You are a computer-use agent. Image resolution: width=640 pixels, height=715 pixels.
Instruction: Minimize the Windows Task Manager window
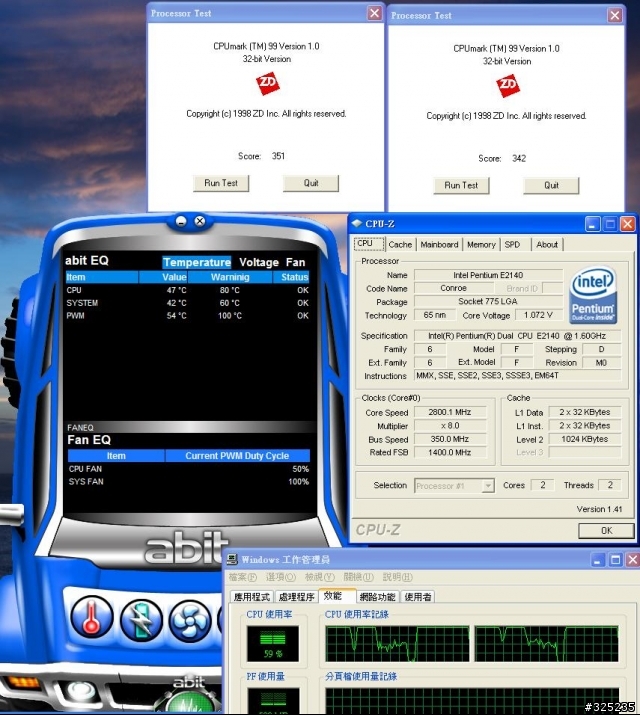click(598, 560)
